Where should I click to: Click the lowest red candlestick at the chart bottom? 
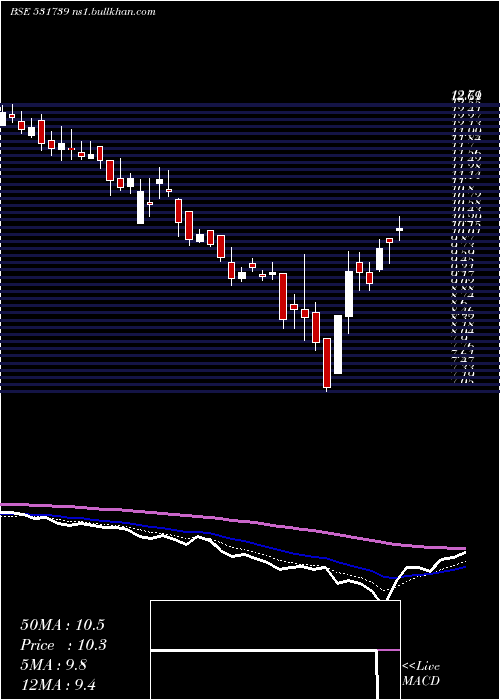coord(327,364)
